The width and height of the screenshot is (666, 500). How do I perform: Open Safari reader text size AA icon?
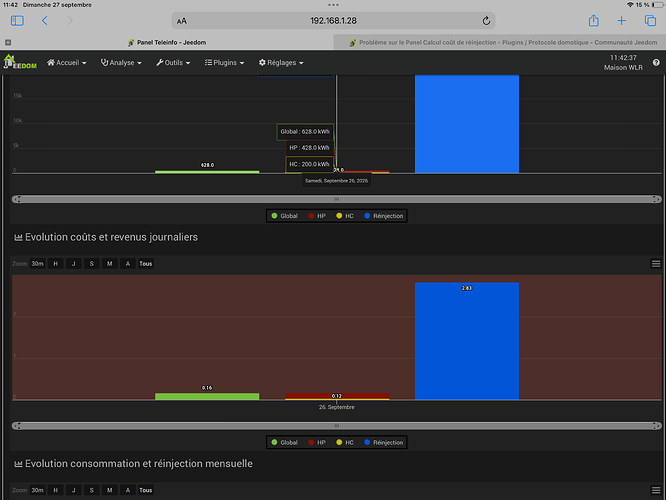(182, 21)
